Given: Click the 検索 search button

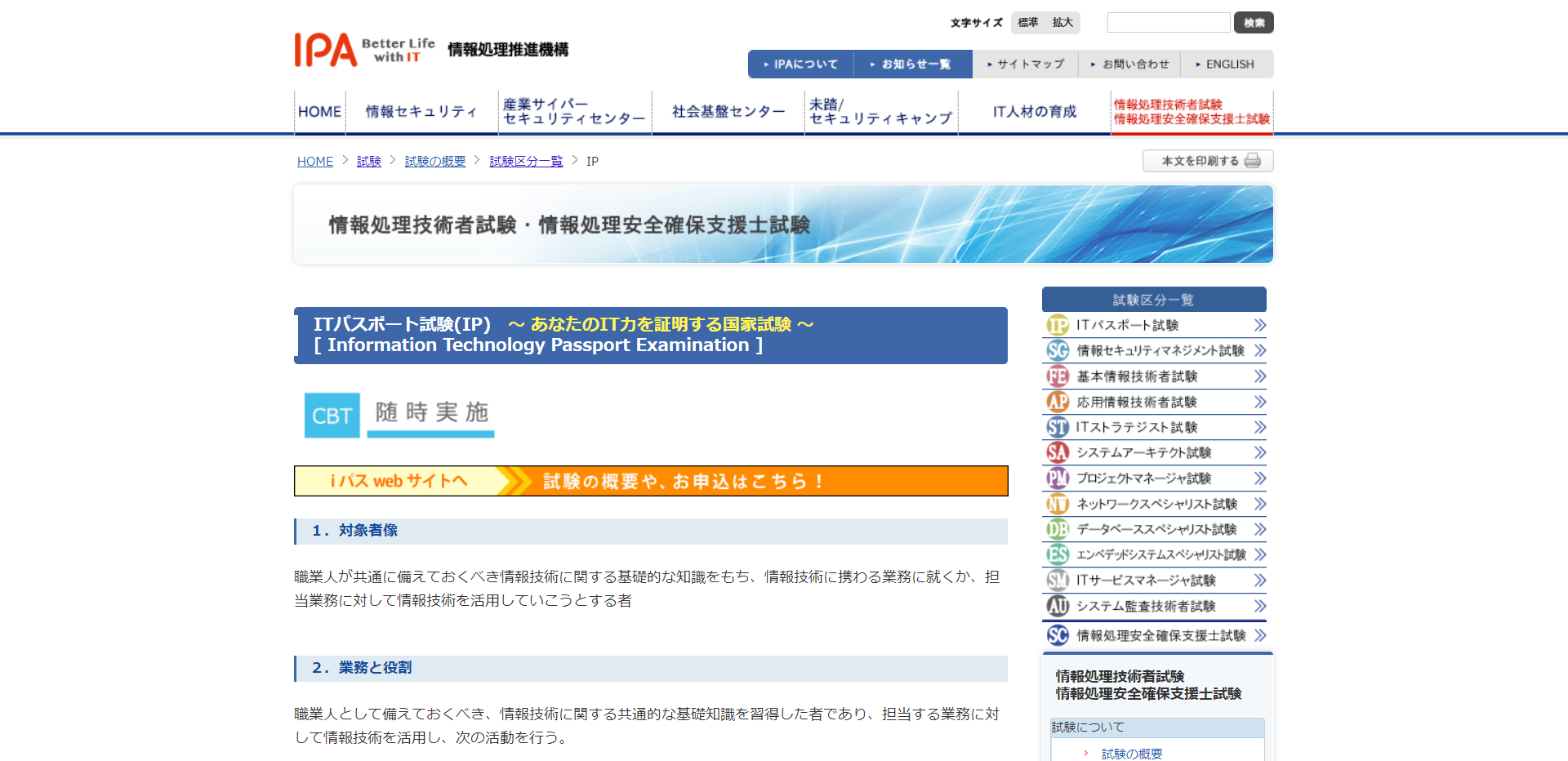Looking at the screenshot, I should point(1254,23).
